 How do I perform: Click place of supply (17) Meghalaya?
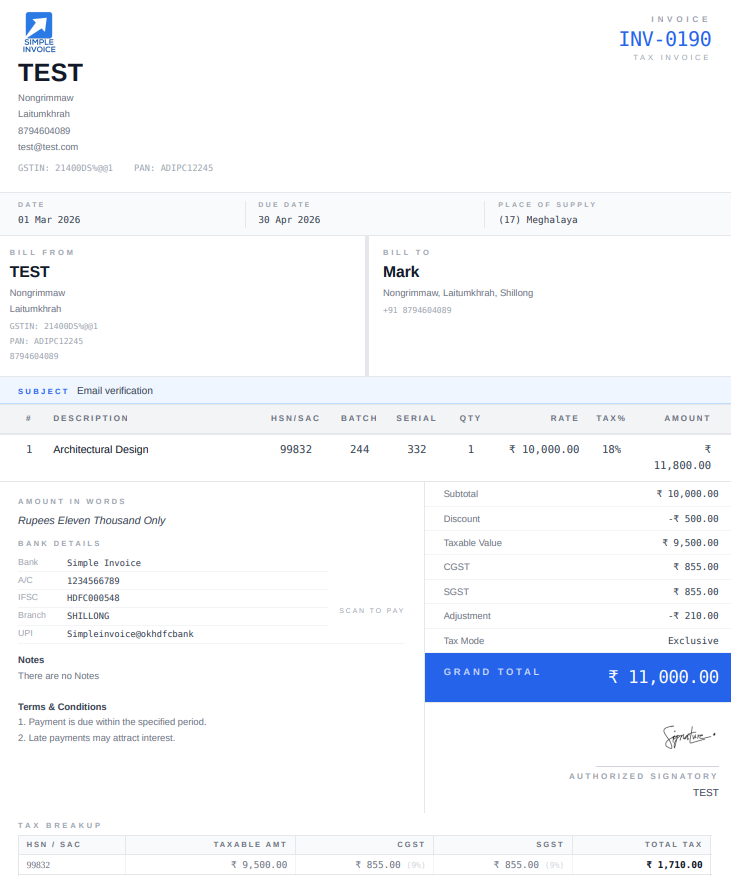[538, 220]
